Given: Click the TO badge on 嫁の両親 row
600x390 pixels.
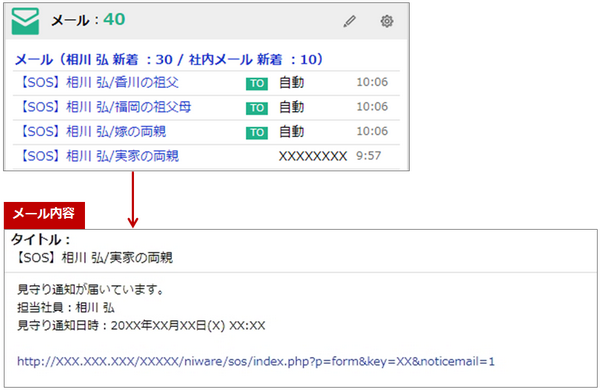Looking at the screenshot, I should pos(257,132).
